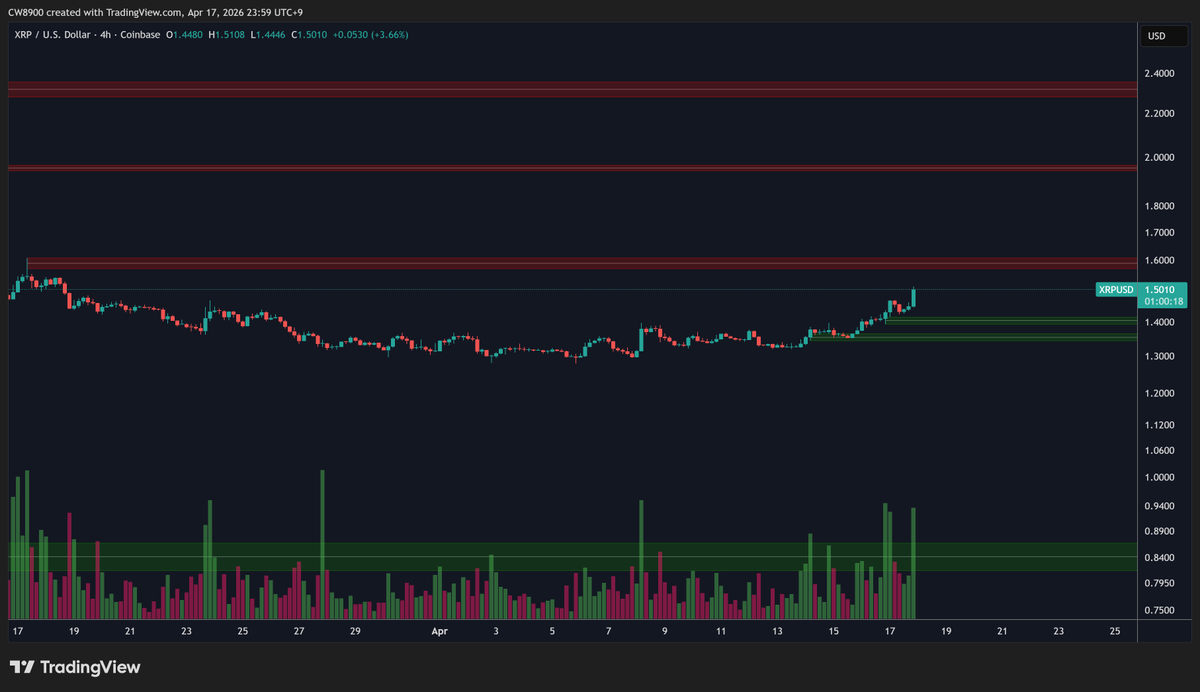Select the Apr label on the time axis
This screenshot has width=1200, height=692.
pos(439,631)
